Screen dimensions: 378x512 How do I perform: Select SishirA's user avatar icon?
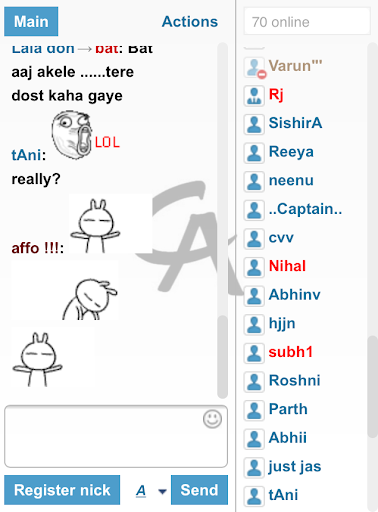[254, 125]
